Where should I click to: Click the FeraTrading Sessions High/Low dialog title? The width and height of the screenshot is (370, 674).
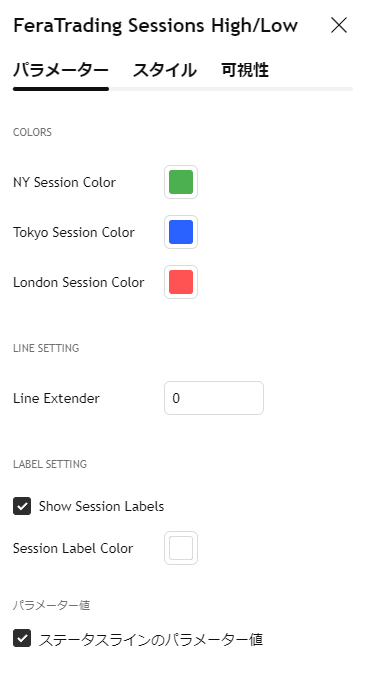coord(156,26)
